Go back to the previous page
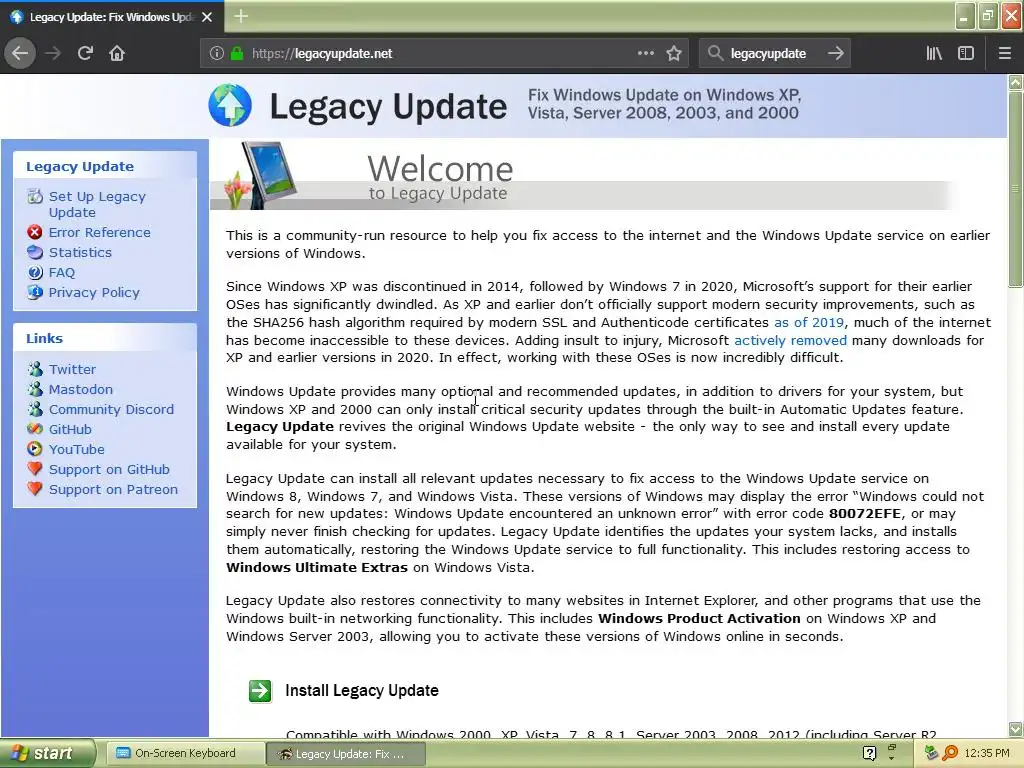 (20, 54)
